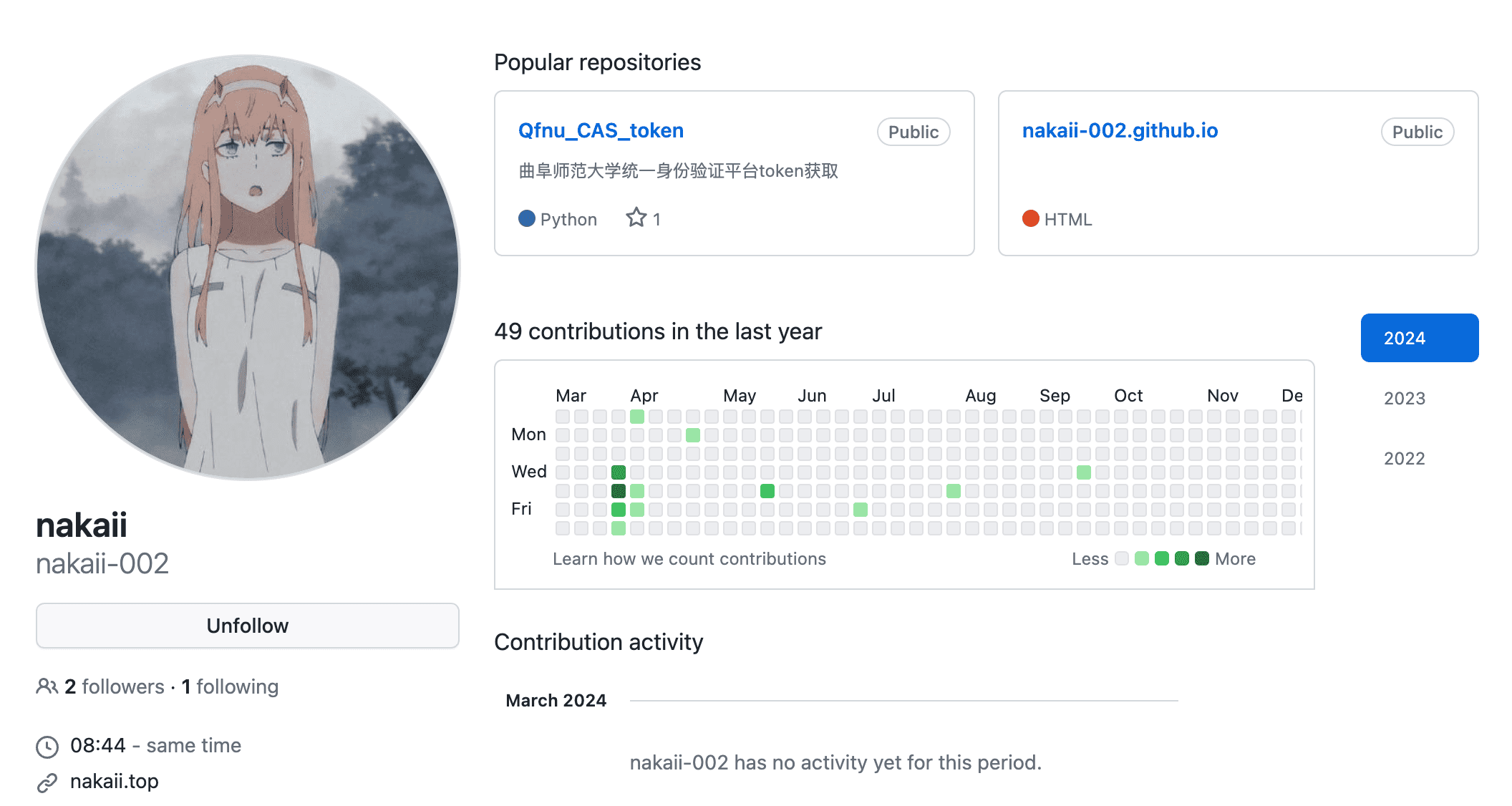Click the star icon on Qfnu_CAS_token
The width and height of the screenshot is (1512, 806).
tap(636, 218)
